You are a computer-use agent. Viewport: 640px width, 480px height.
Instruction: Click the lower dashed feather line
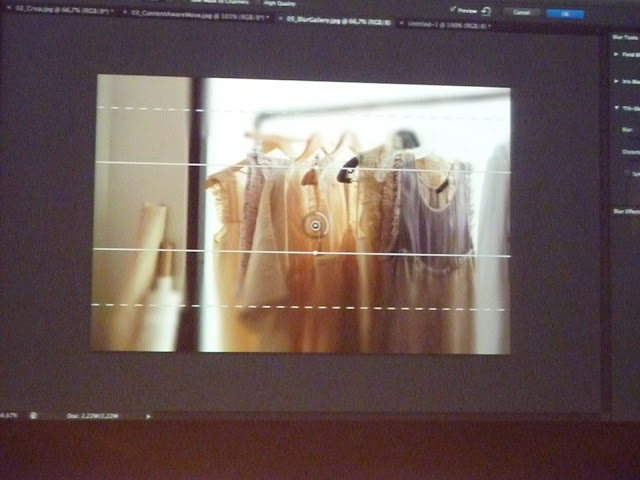pos(298,307)
